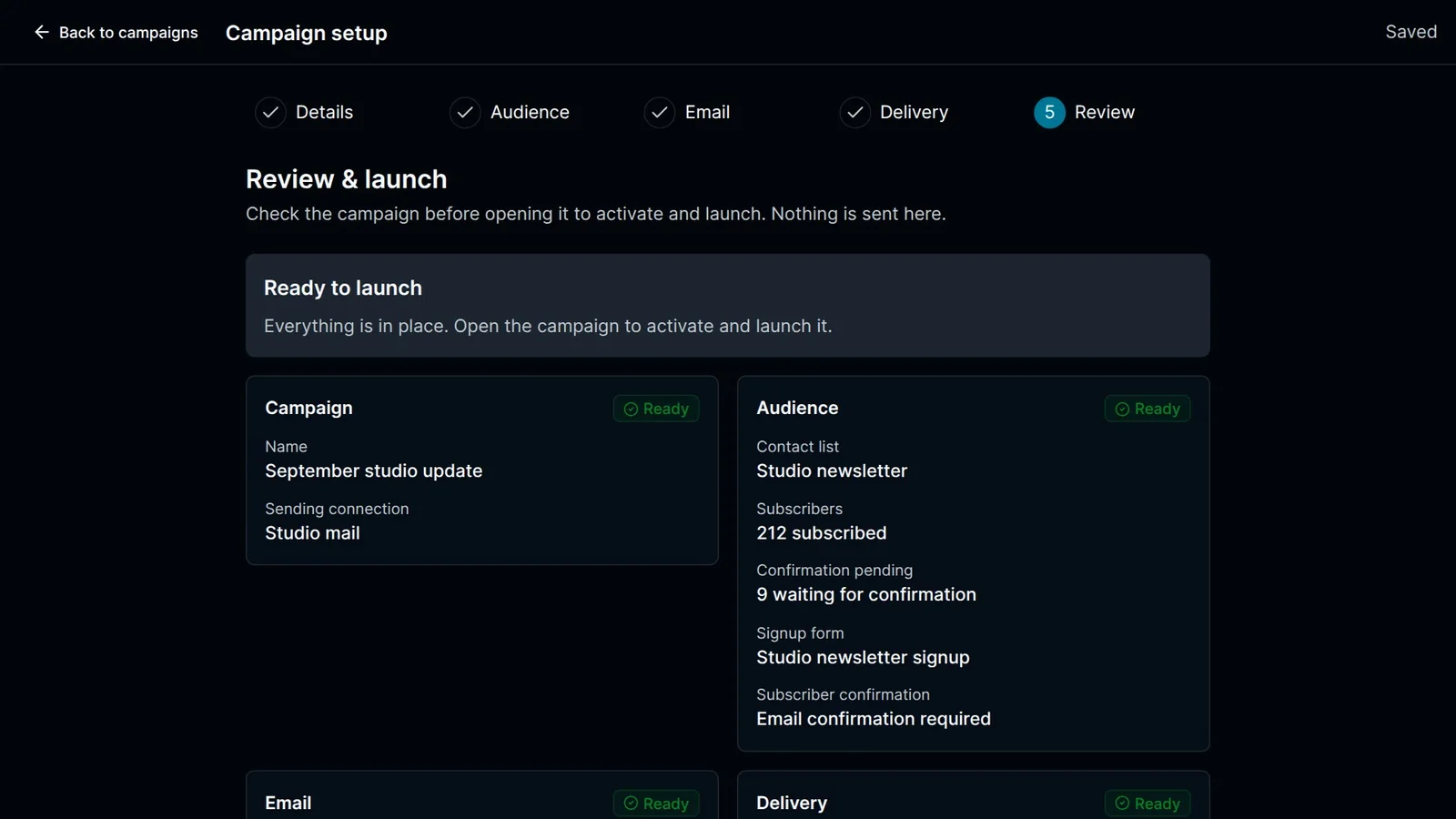Click the Campaign setup title
This screenshot has width=1456, height=819.
(307, 33)
